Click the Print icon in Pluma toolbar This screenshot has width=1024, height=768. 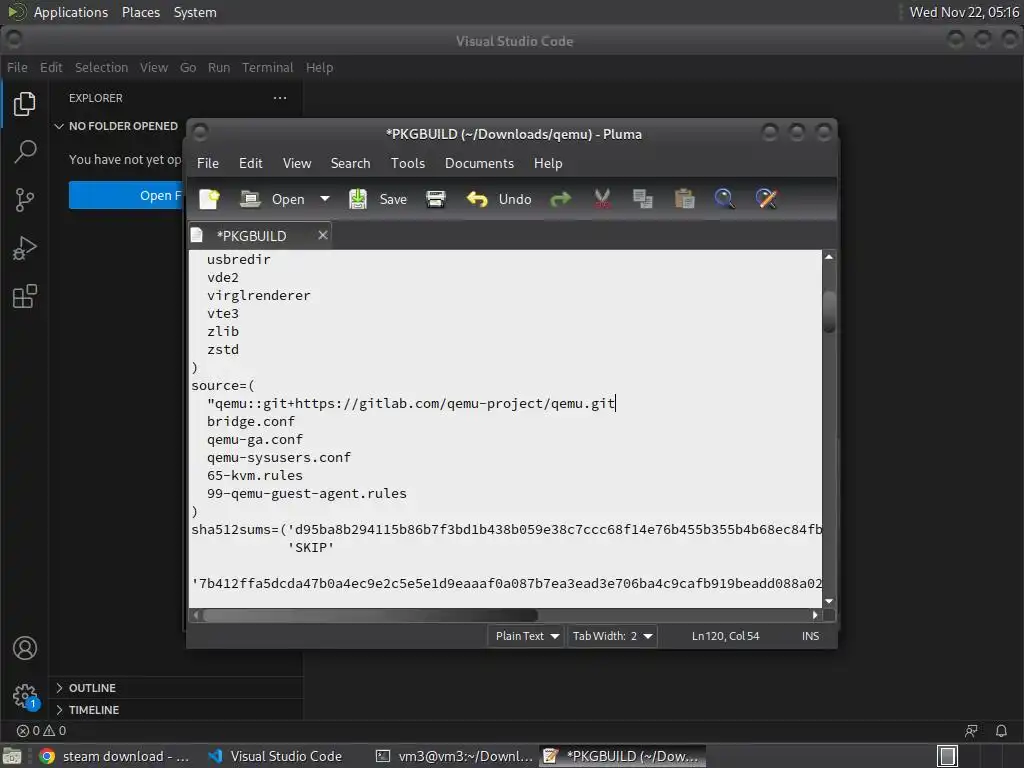[x=436, y=199]
